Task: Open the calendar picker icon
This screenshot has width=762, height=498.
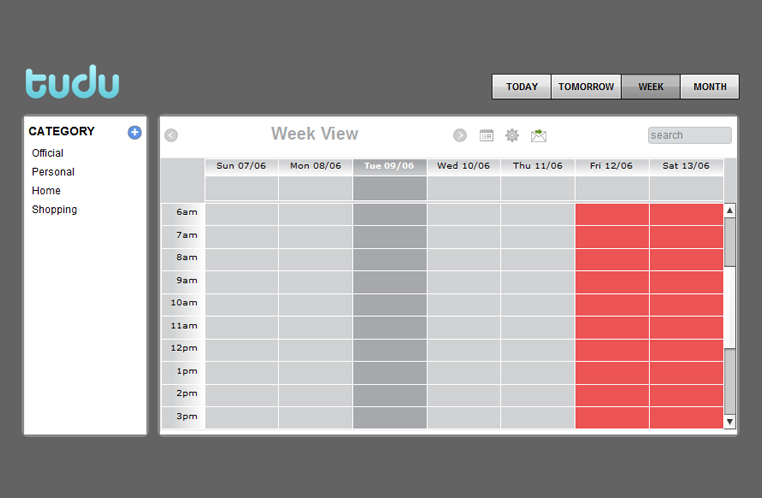Action: [x=487, y=135]
